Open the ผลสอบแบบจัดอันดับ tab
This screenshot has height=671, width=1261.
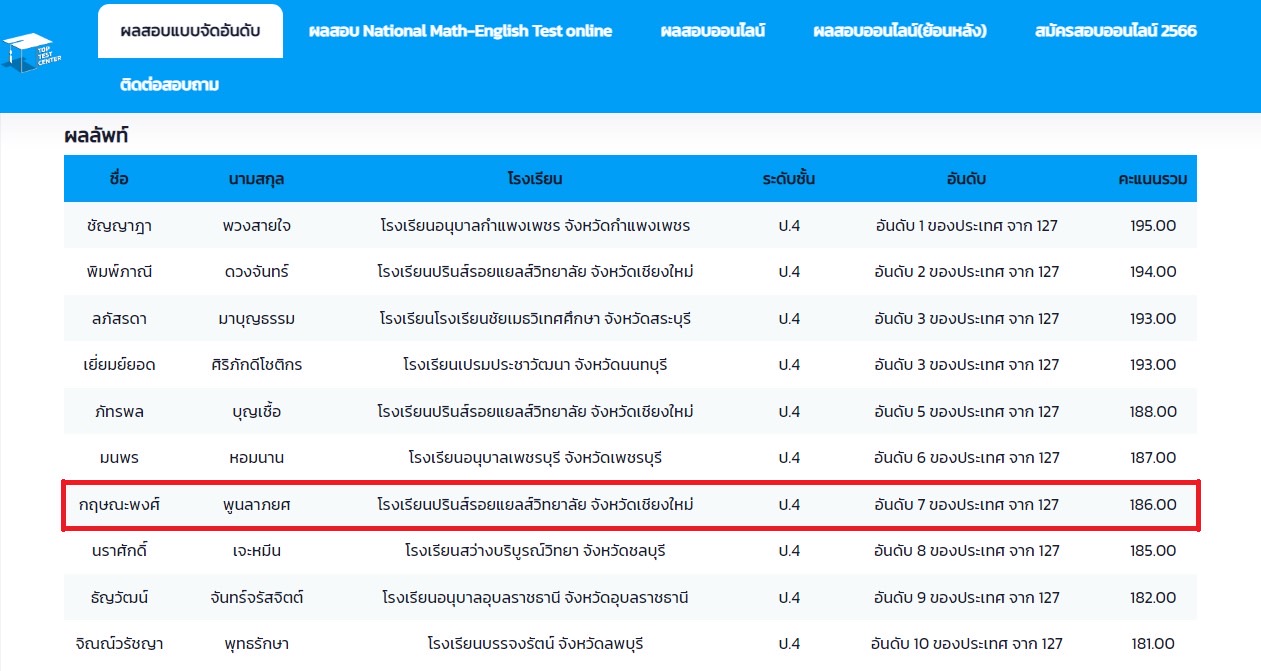click(x=190, y=31)
